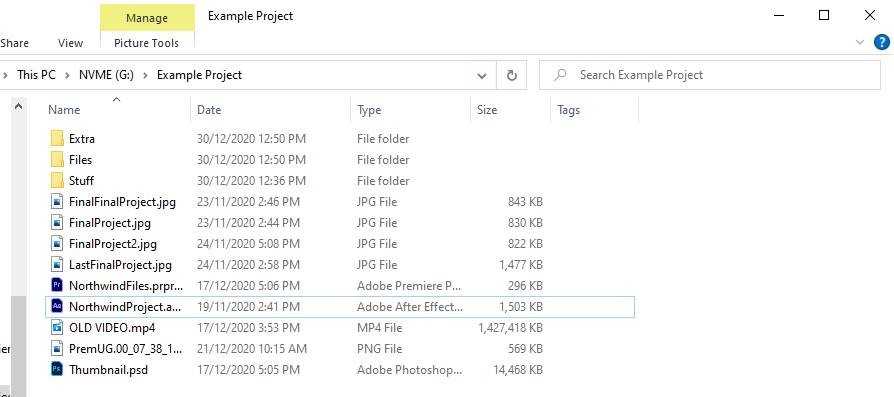The height and width of the screenshot is (397, 894).
Task: Refresh the Example Project folder view
Action: pyautogui.click(x=511, y=75)
